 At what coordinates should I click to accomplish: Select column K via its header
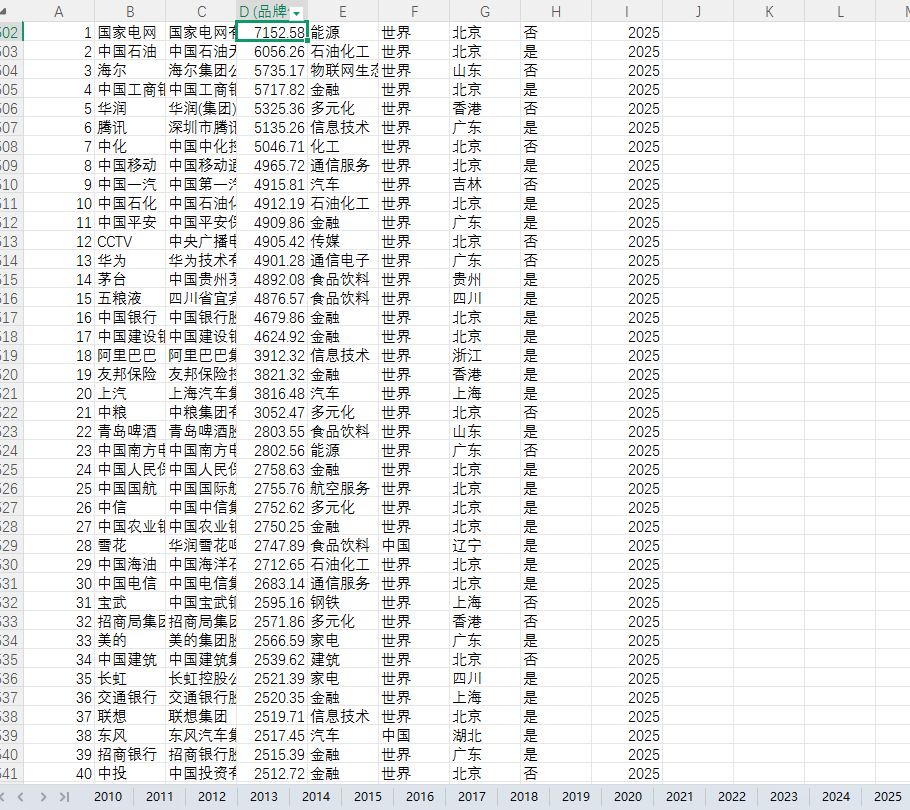pyautogui.click(x=769, y=12)
